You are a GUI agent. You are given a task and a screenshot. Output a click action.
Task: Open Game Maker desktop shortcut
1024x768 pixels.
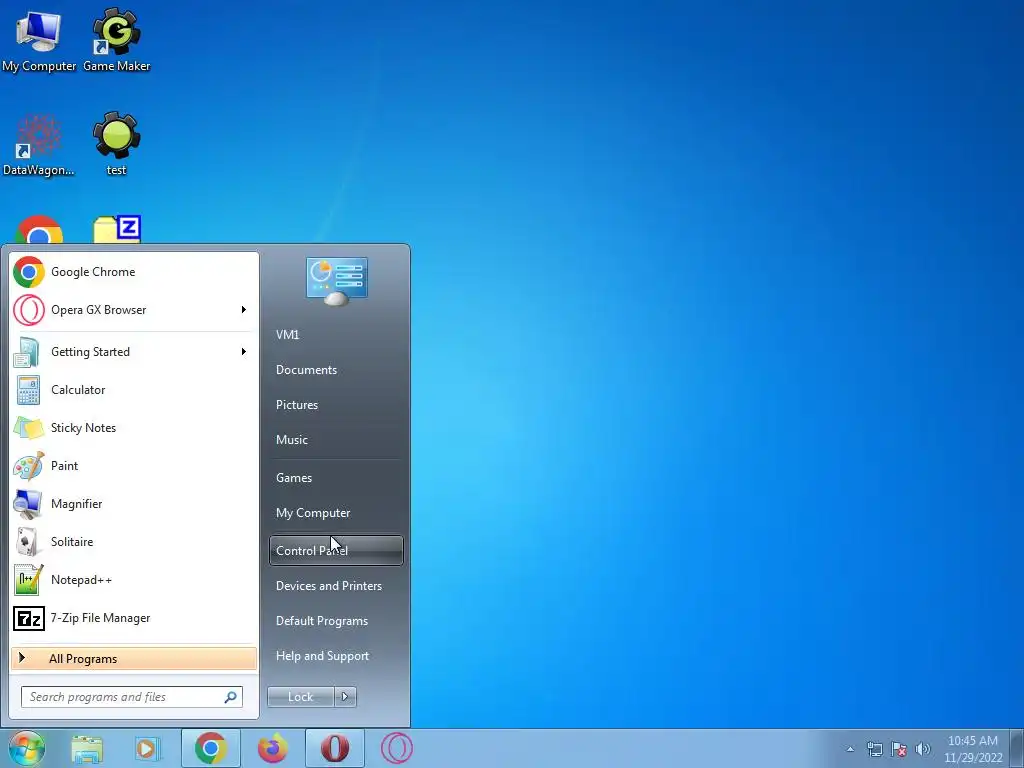click(117, 40)
